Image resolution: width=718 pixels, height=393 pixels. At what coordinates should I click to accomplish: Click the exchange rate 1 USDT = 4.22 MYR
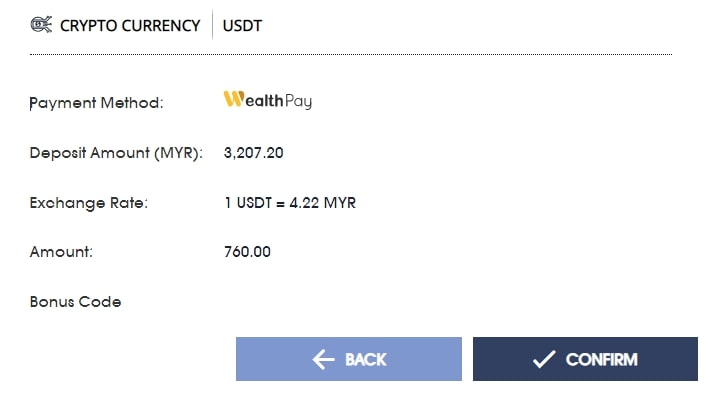pos(290,203)
